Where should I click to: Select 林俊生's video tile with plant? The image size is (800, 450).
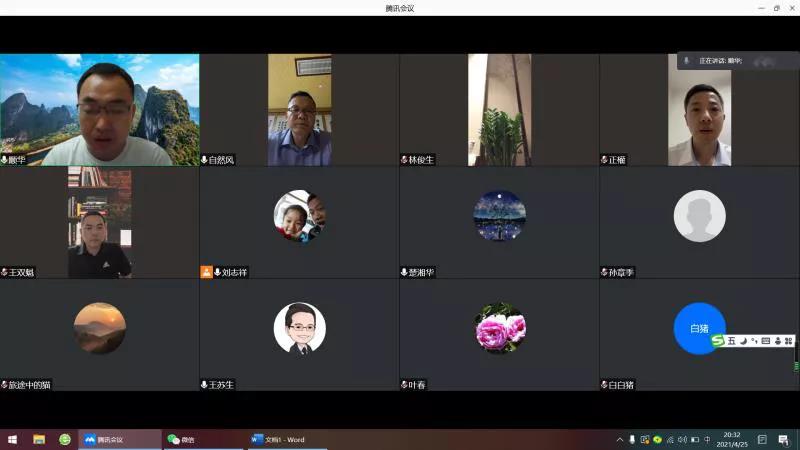[x=499, y=110]
